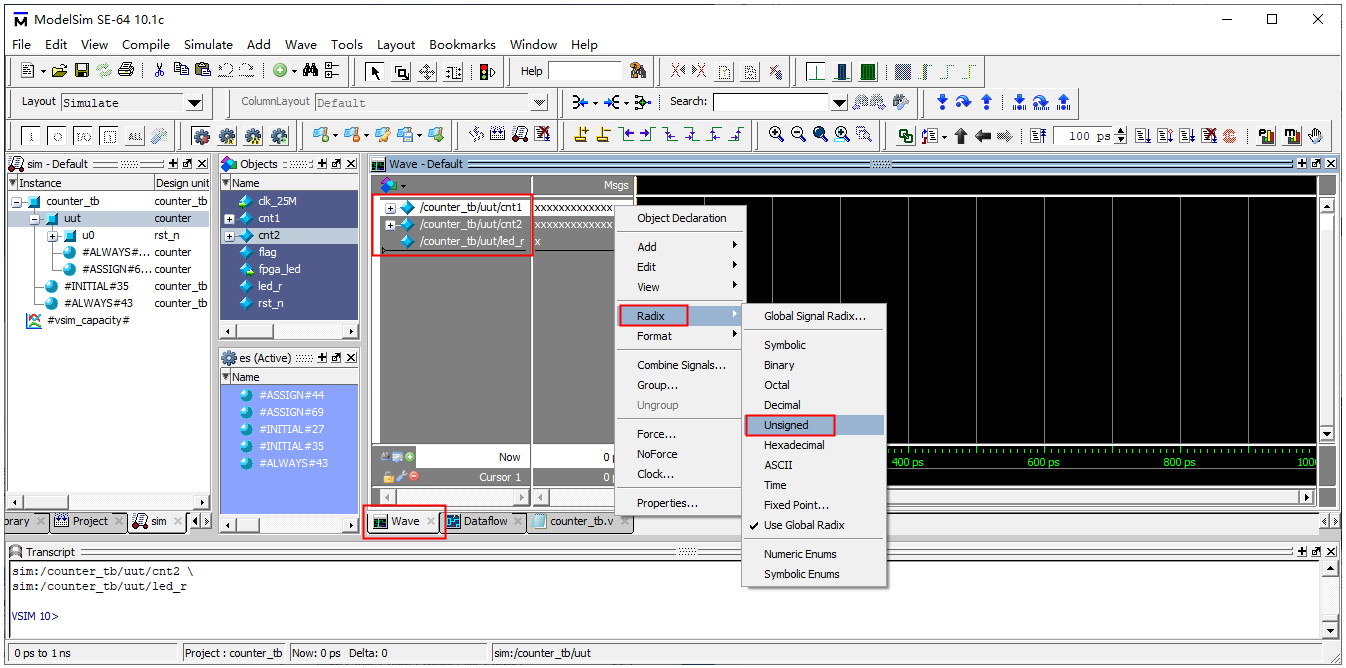This screenshot has width=1346, height=668.
Task: Click the Search input field
Action: pos(770,102)
